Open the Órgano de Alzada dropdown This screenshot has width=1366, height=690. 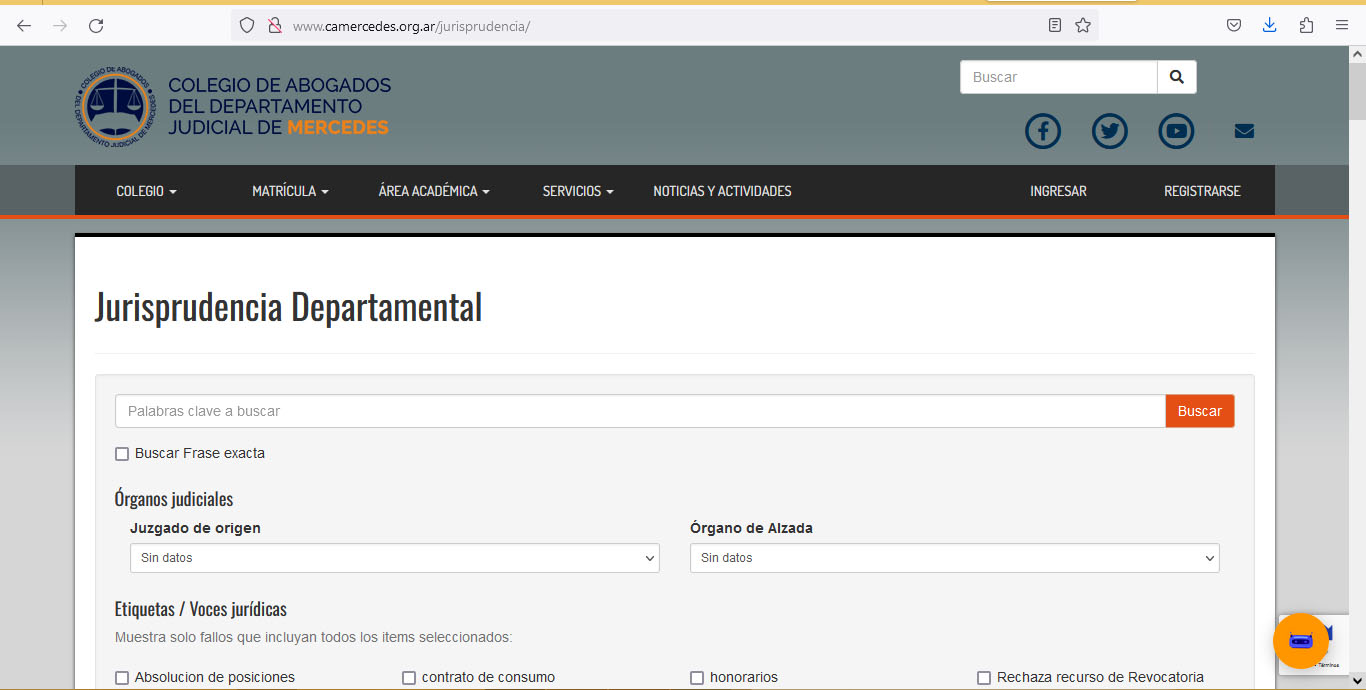(954, 558)
